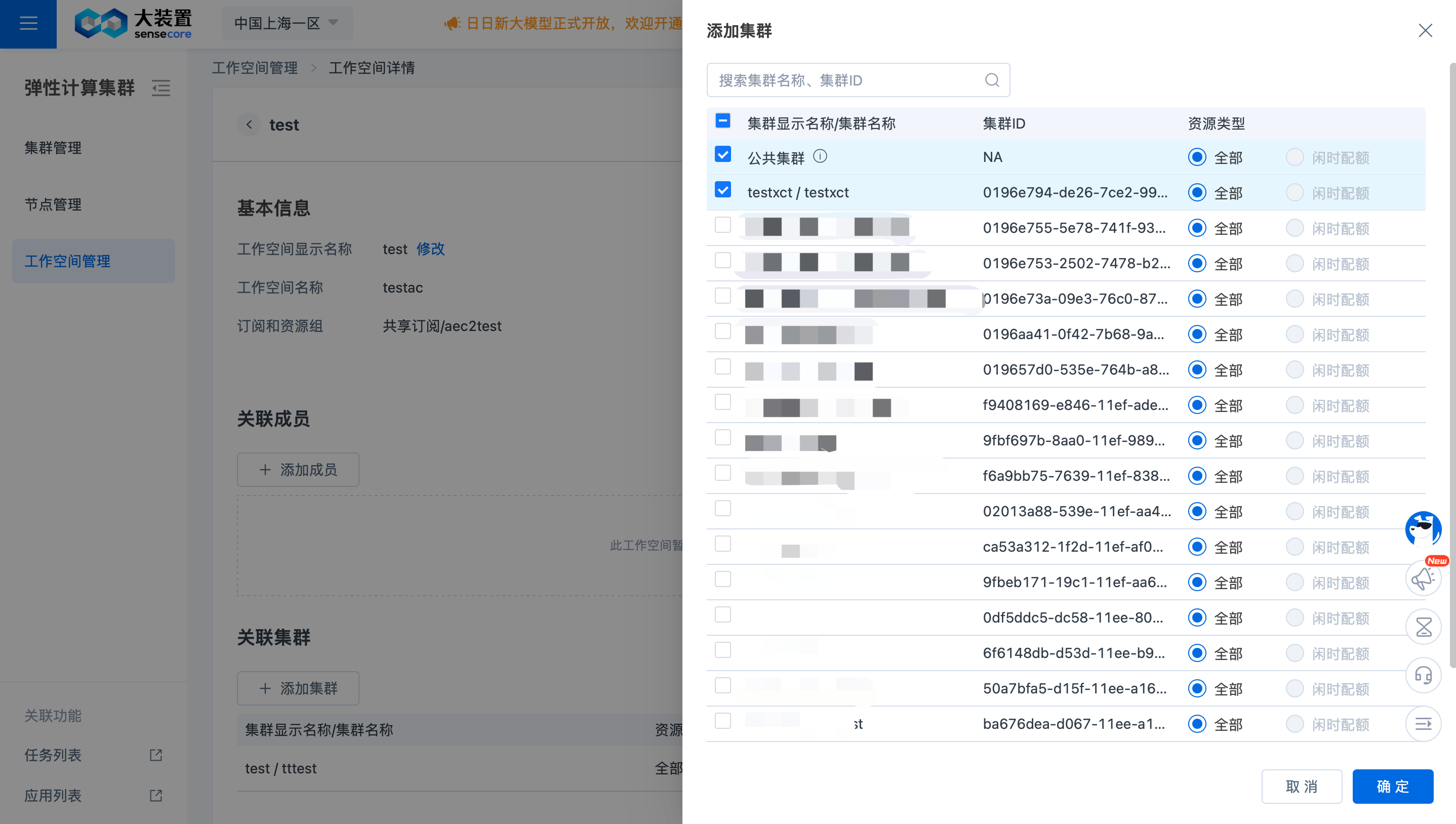The image size is (1456, 824).
Task: Select 闲时配额 radio for ca53a312-1f2d row
Action: tap(1294, 547)
